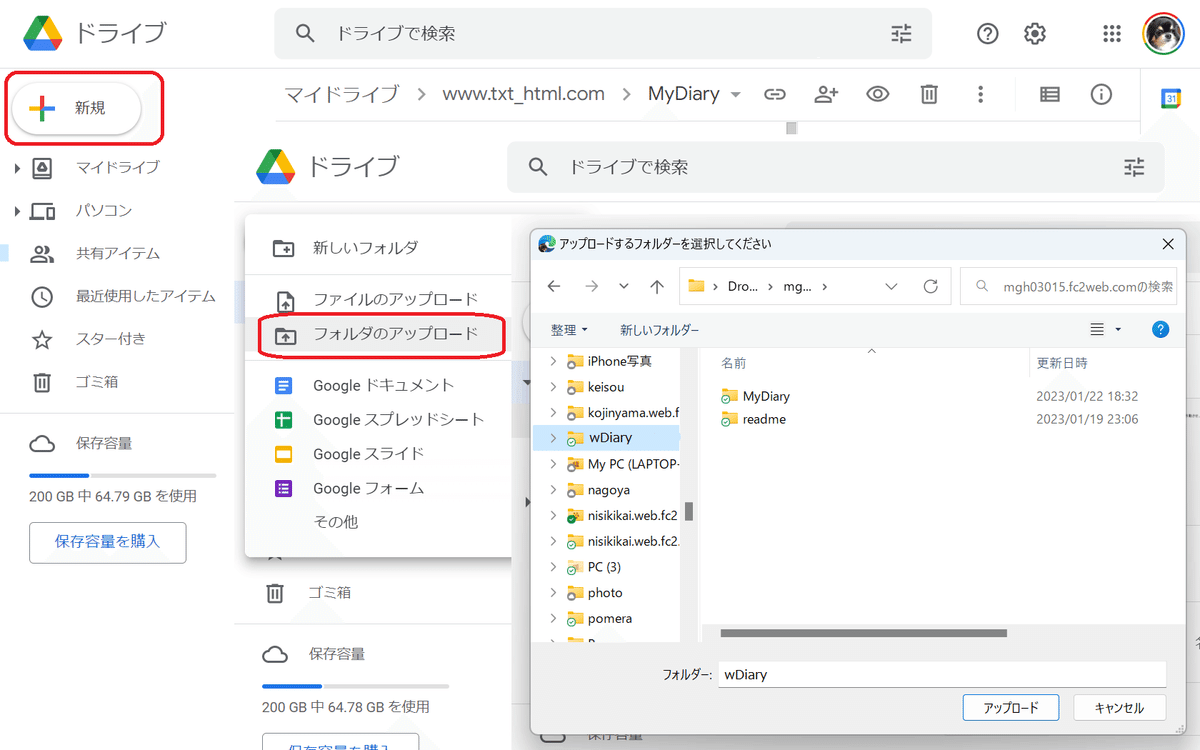Select the MyDiary folder in the file list
Image resolution: width=1200 pixels, height=750 pixels.
[x=766, y=397]
